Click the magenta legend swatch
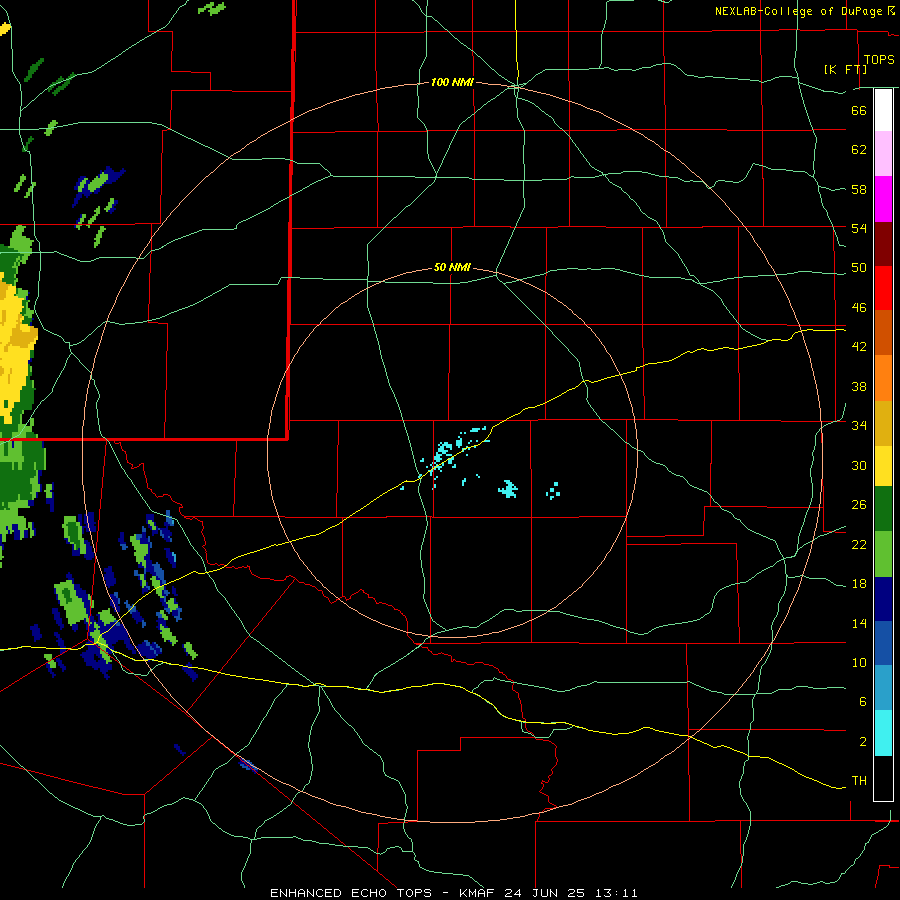Image resolution: width=900 pixels, height=900 pixels. tap(883, 199)
